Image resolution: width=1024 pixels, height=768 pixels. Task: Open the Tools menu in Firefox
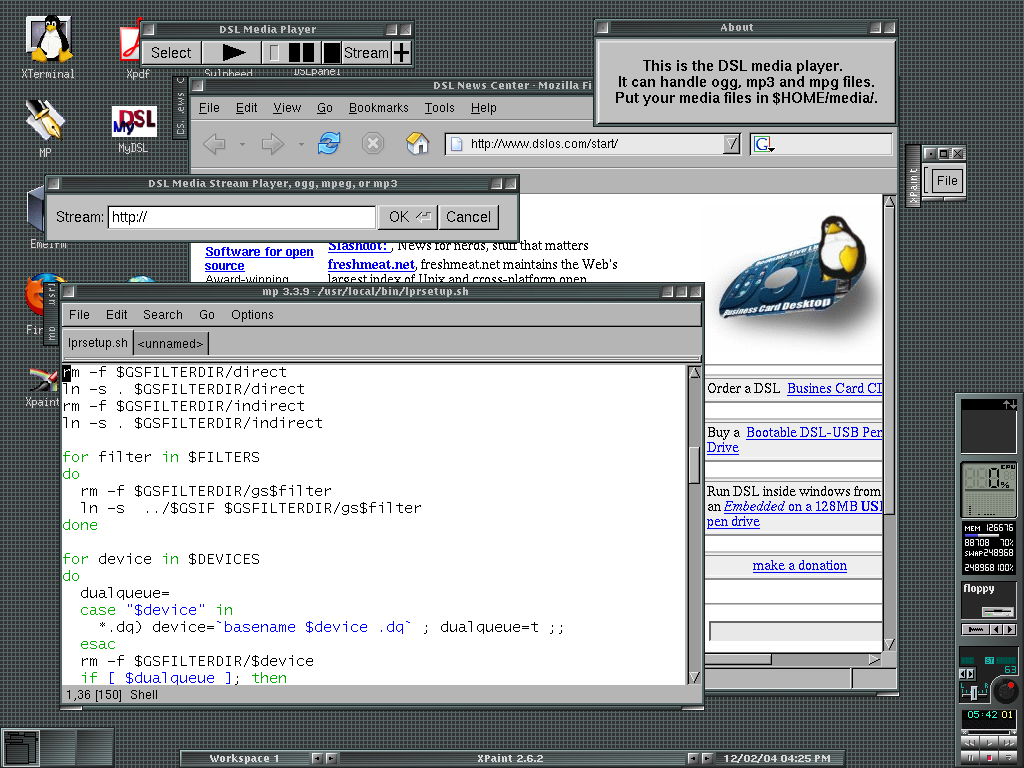(x=440, y=108)
